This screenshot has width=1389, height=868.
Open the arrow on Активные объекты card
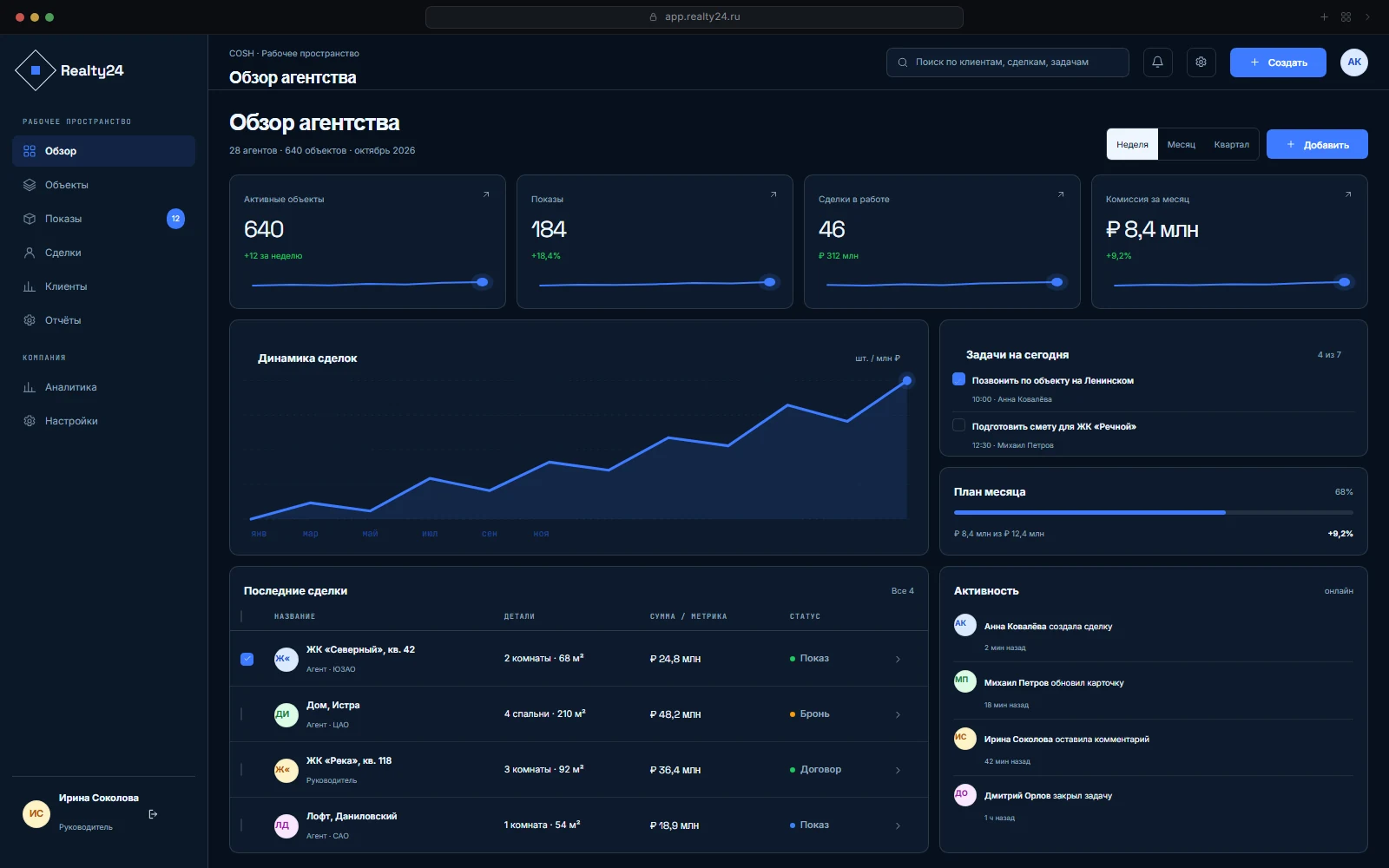(x=486, y=194)
